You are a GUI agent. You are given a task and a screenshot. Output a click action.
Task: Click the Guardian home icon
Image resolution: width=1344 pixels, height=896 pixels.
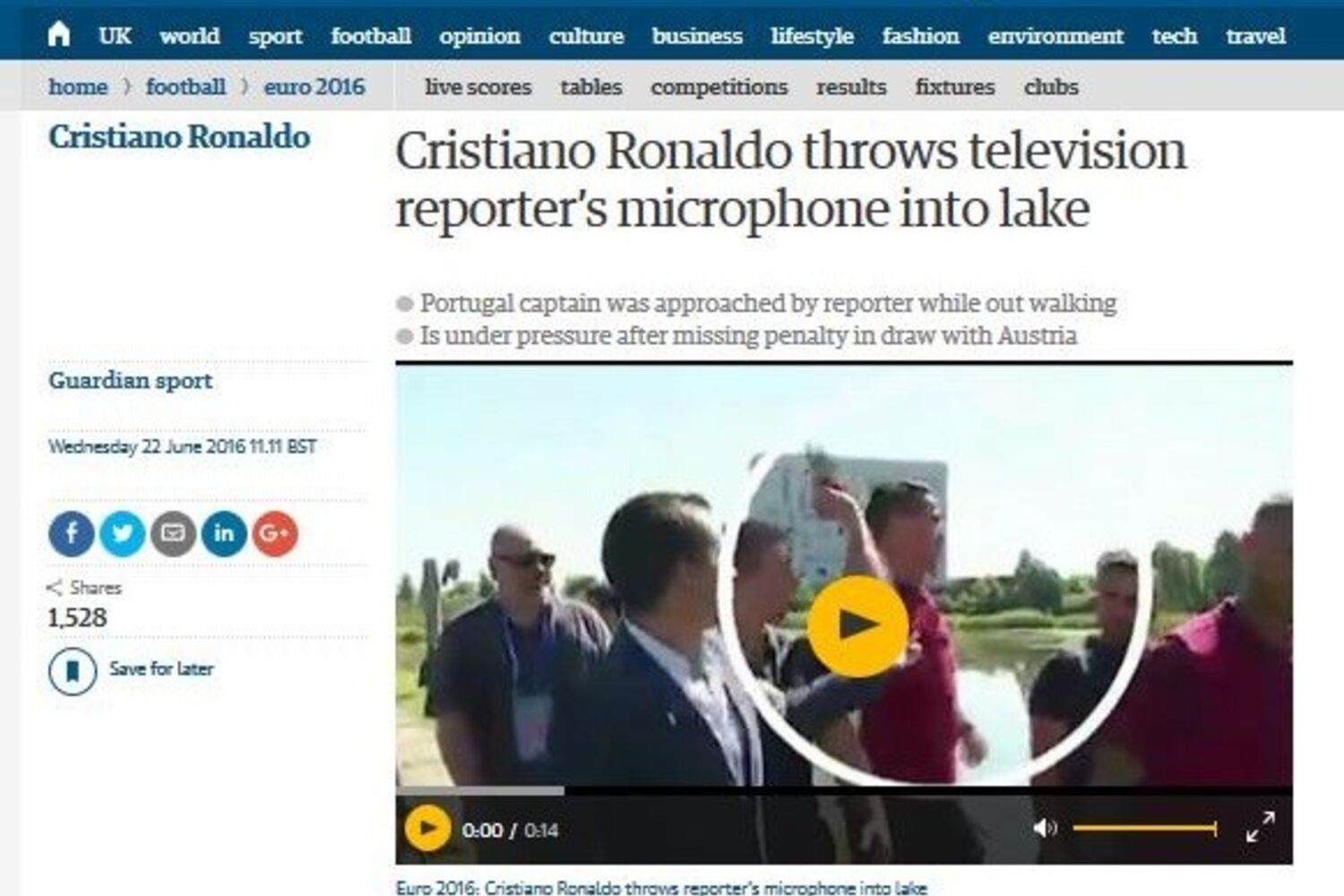click(59, 34)
